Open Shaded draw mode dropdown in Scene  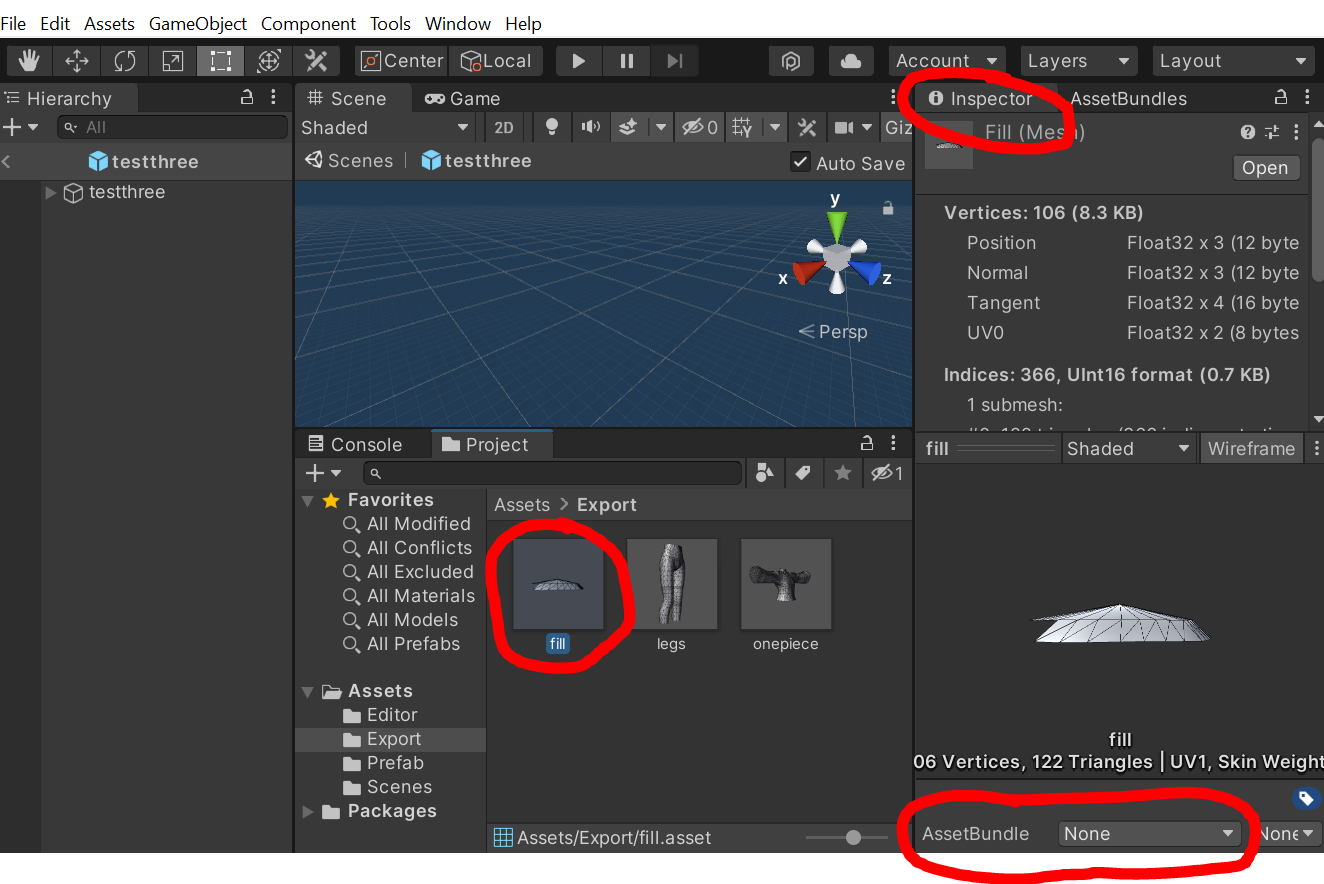[x=385, y=127]
